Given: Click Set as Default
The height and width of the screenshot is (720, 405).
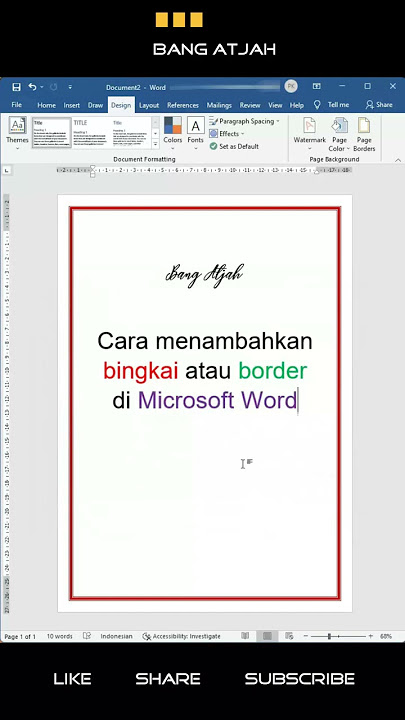Looking at the screenshot, I should point(234,146).
